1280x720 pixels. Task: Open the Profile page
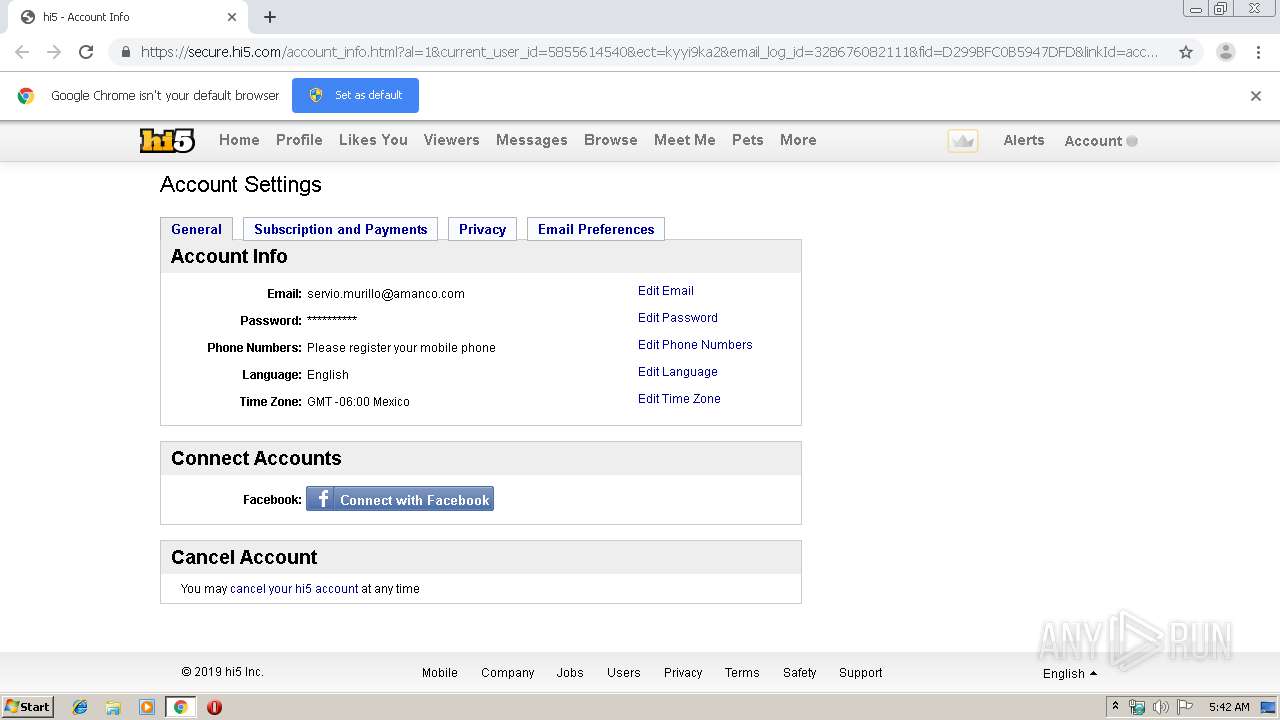[x=299, y=140]
